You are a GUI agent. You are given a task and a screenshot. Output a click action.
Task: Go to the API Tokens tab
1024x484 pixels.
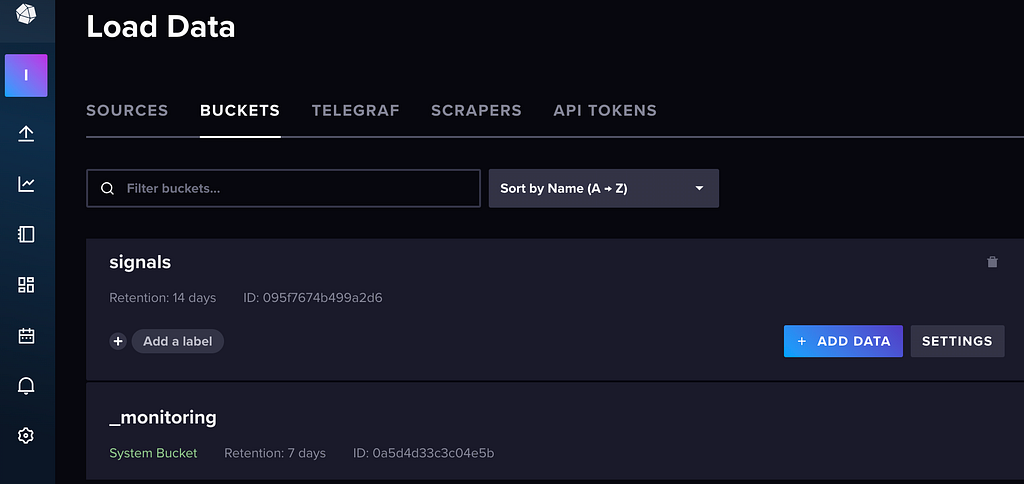pyautogui.click(x=605, y=110)
